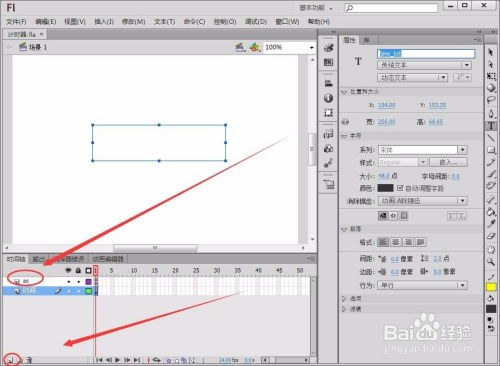Click the new layer icon in timeline
The width and height of the screenshot is (500, 366).
(11, 360)
